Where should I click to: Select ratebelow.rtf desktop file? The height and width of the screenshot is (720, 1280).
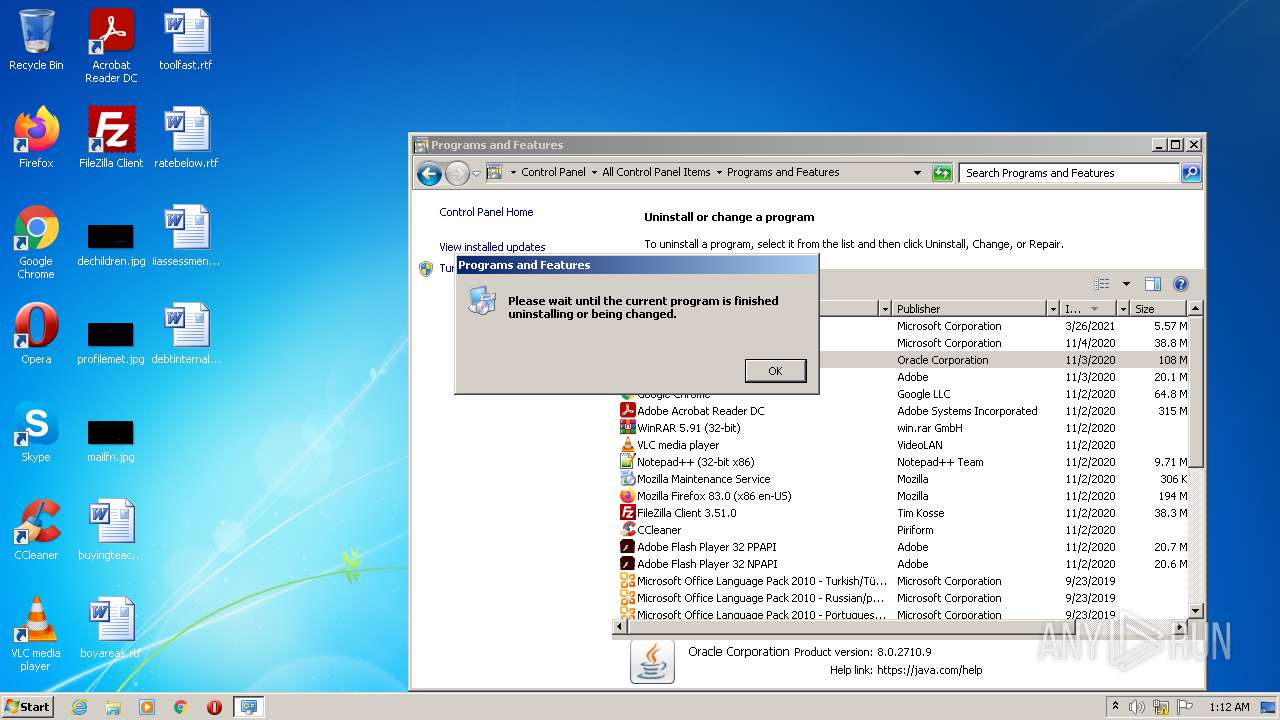tap(186, 138)
